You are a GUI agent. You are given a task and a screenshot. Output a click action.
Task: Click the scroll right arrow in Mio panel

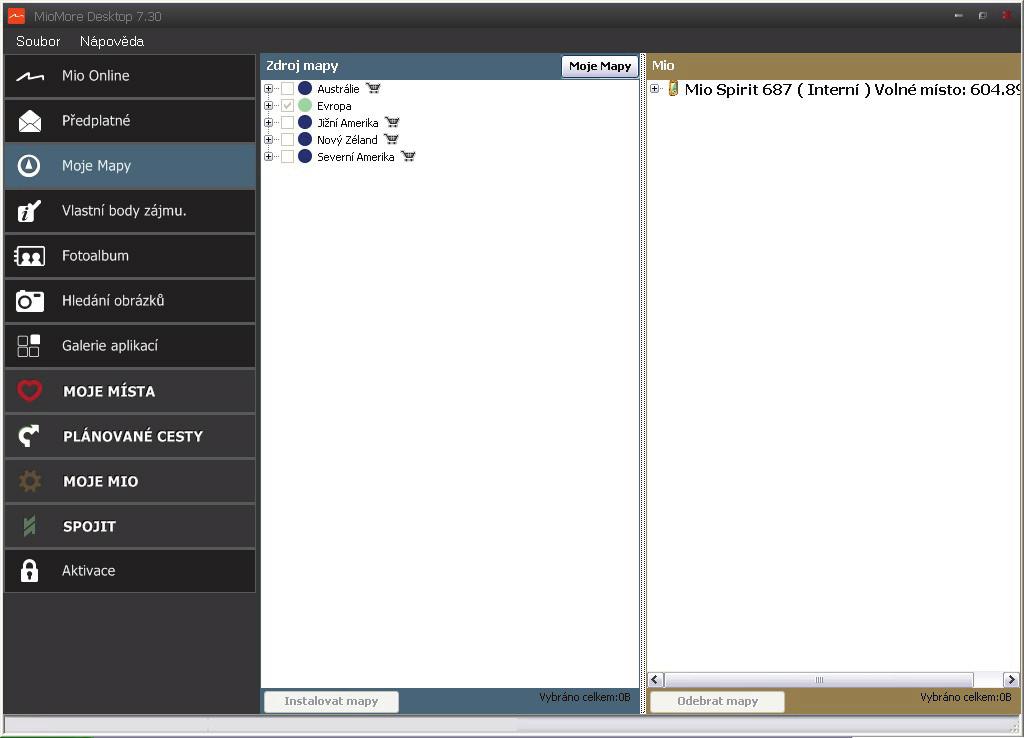1011,679
